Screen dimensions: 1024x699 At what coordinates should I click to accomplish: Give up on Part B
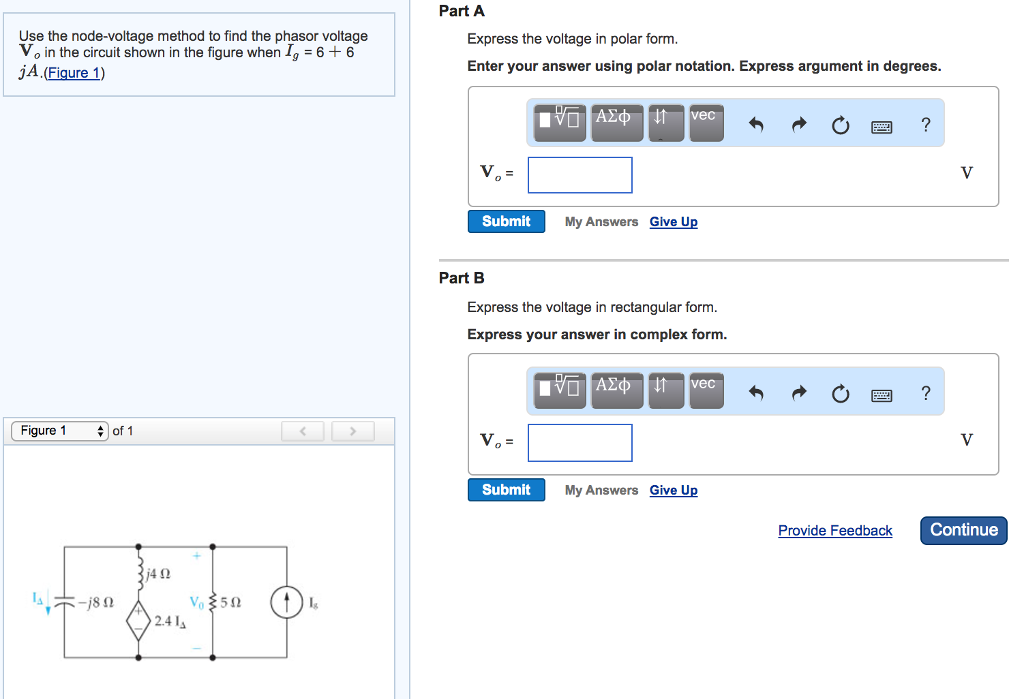[673, 490]
